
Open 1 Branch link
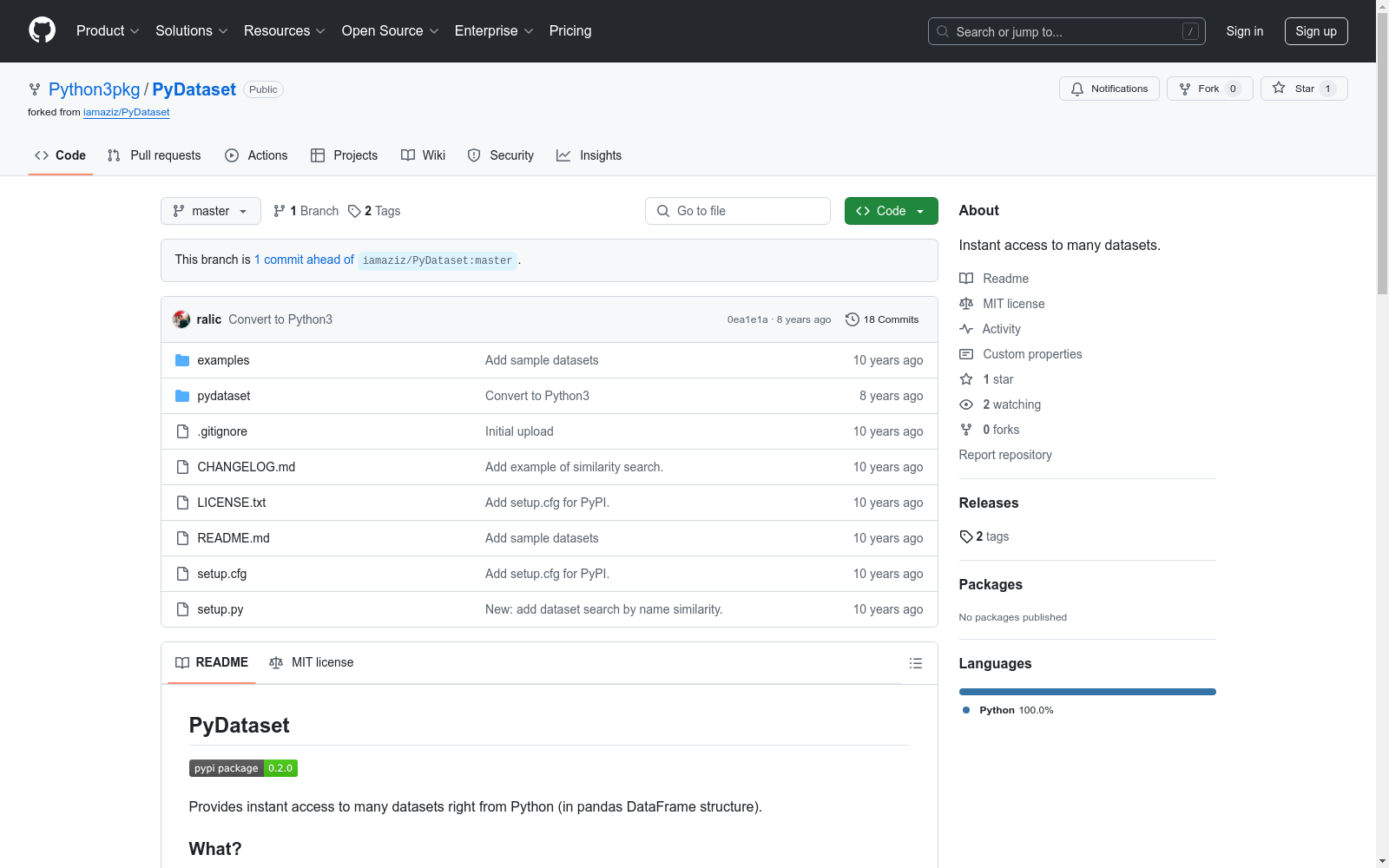[x=306, y=211]
